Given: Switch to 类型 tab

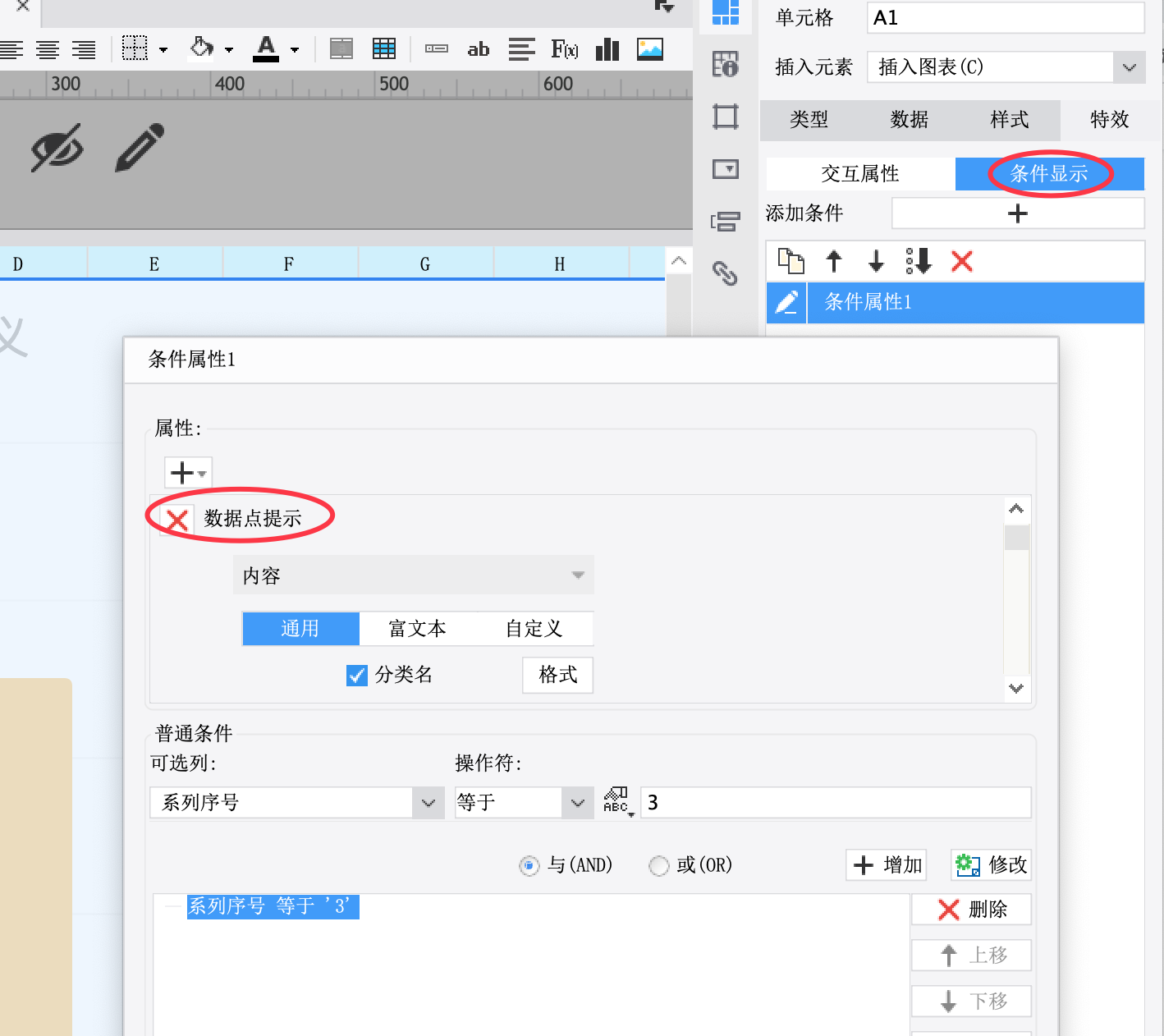Looking at the screenshot, I should point(809,120).
